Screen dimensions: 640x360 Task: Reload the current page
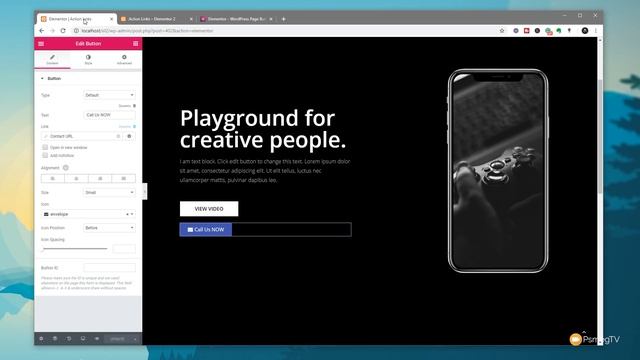63,31
